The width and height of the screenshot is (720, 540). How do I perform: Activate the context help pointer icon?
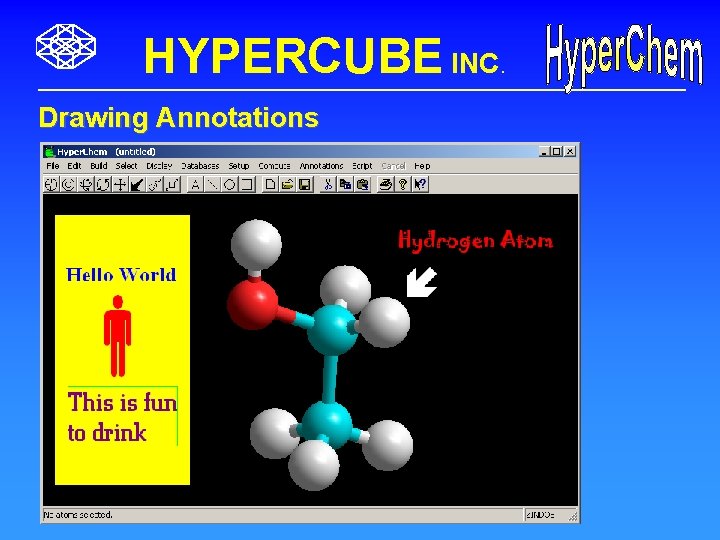pyautogui.click(x=420, y=185)
